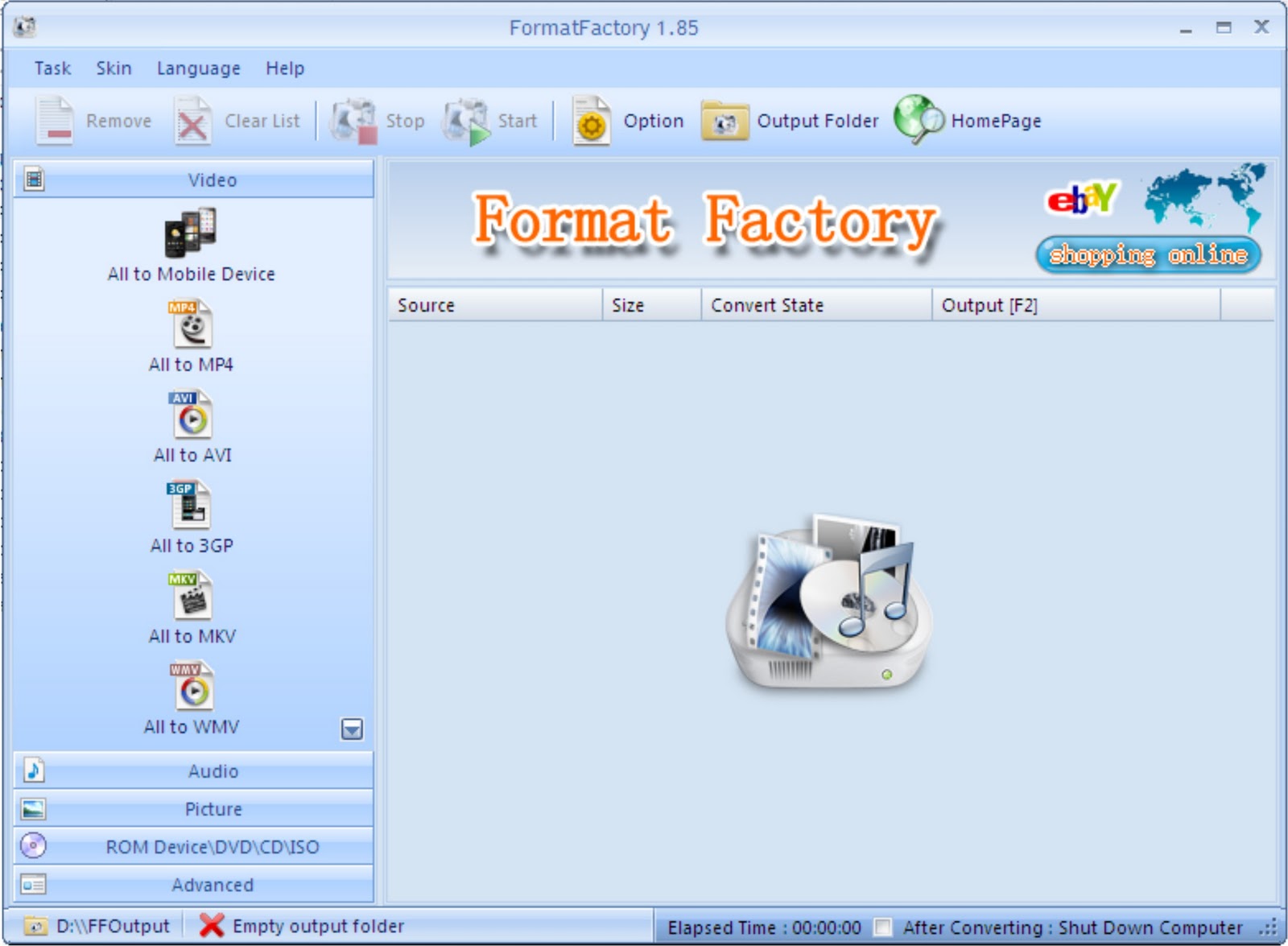Click the ROM Device disc icon
The height and width of the screenshot is (946, 1288).
point(33,845)
